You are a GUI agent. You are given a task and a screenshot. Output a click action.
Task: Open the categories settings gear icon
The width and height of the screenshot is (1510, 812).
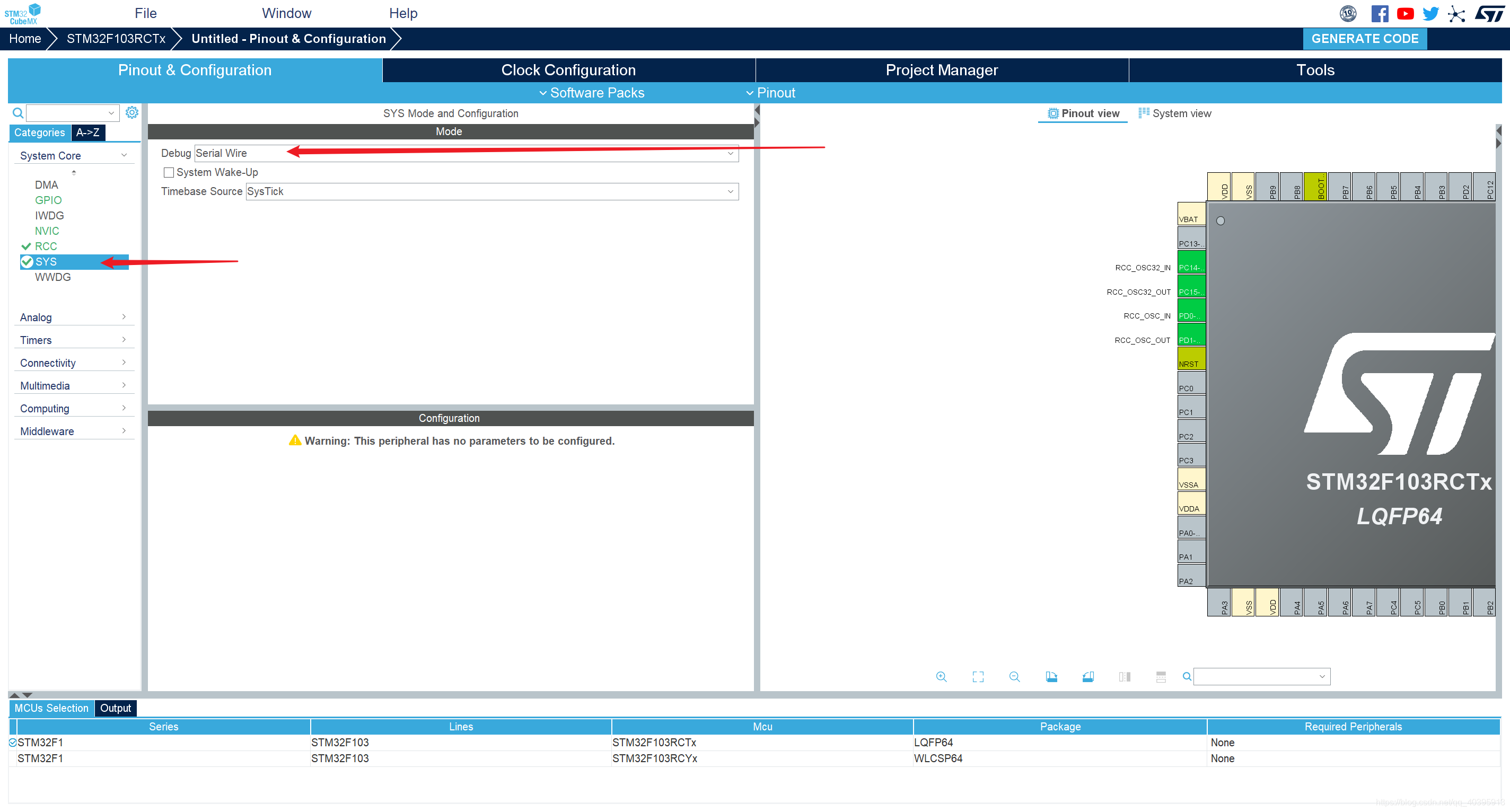point(132,112)
